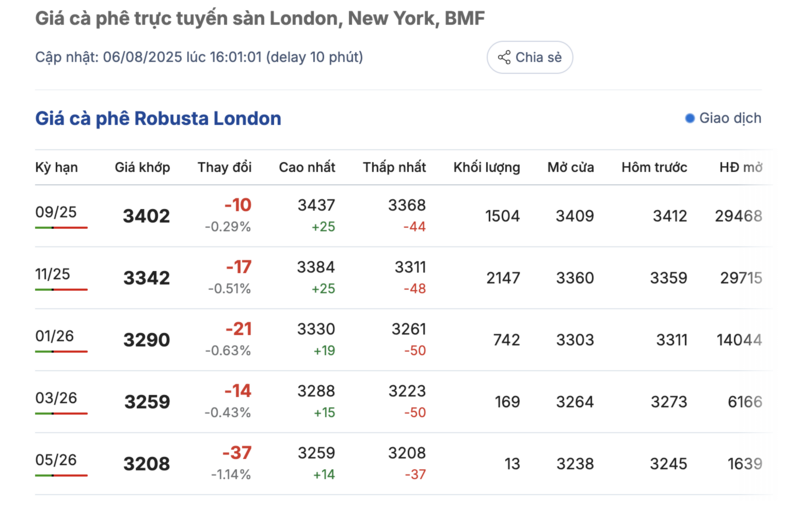Click the Mở cửa column header
This screenshot has width=800, height=507.
(571, 167)
